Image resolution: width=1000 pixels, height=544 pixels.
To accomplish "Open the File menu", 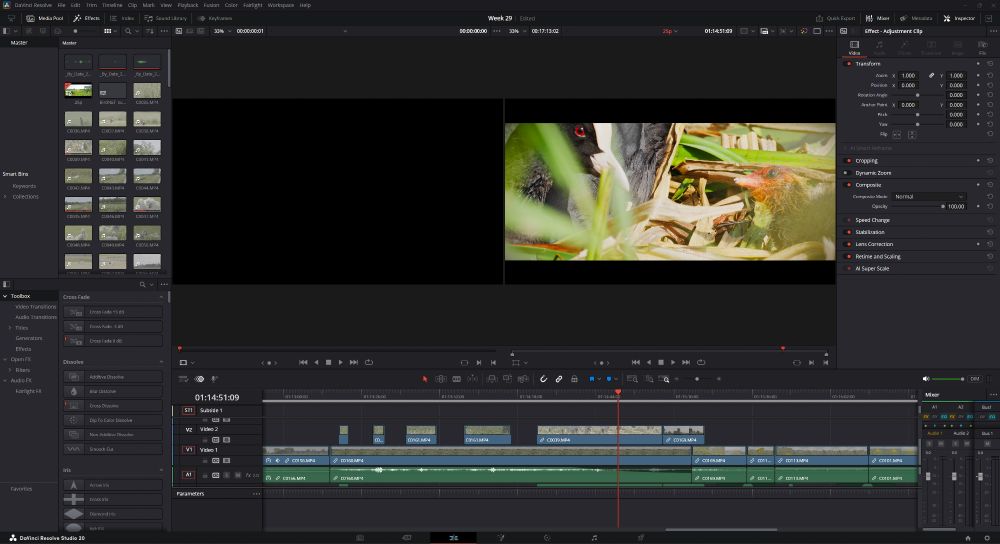I will (61, 5).
